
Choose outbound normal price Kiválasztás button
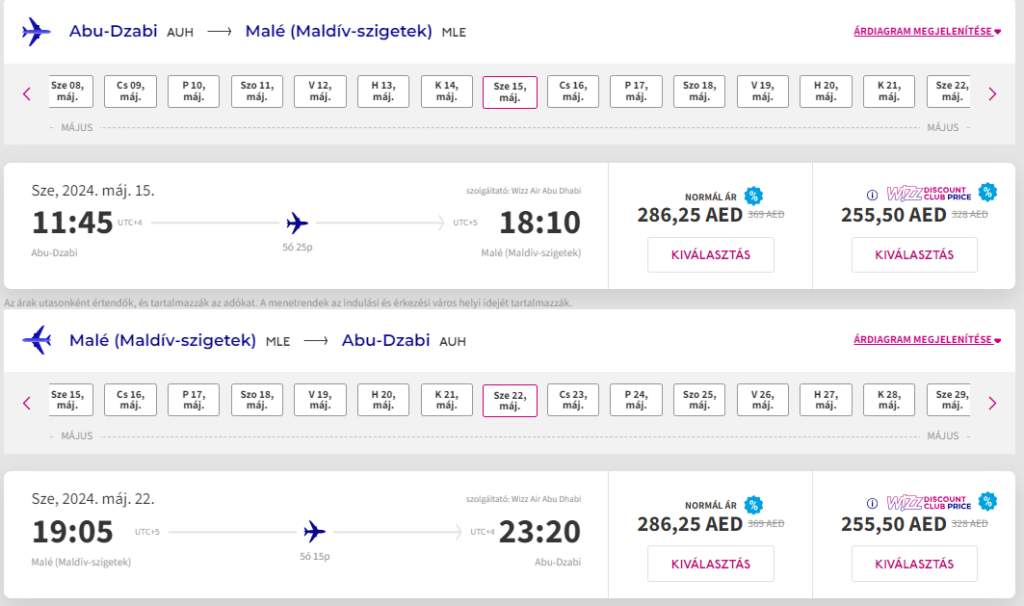pyautogui.click(x=711, y=255)
